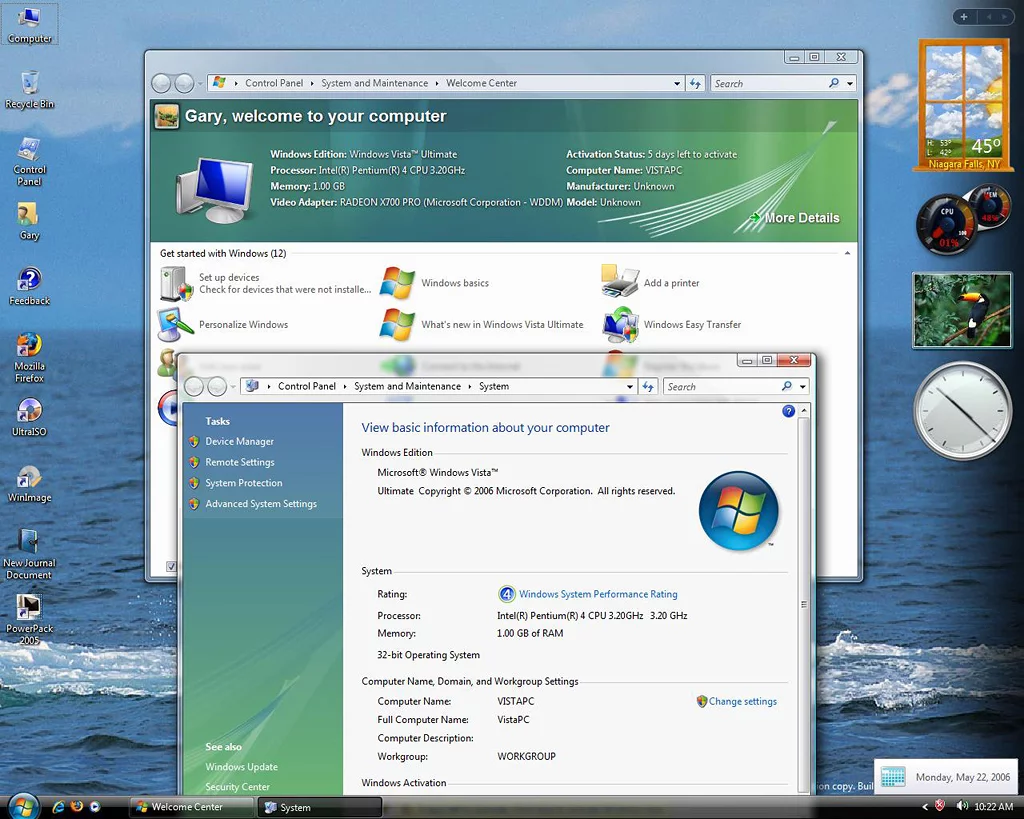Open the UltraISO desktop shortcut
The height and width of the screenshot is (819, 1024).
[29, 412]
